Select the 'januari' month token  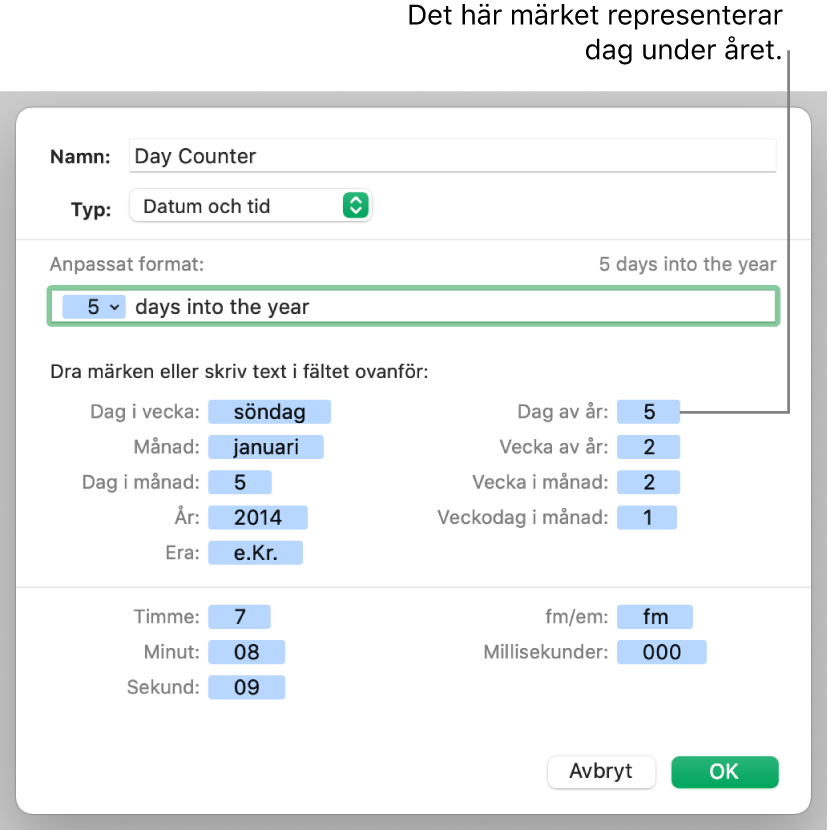click(x=266, y=448)
